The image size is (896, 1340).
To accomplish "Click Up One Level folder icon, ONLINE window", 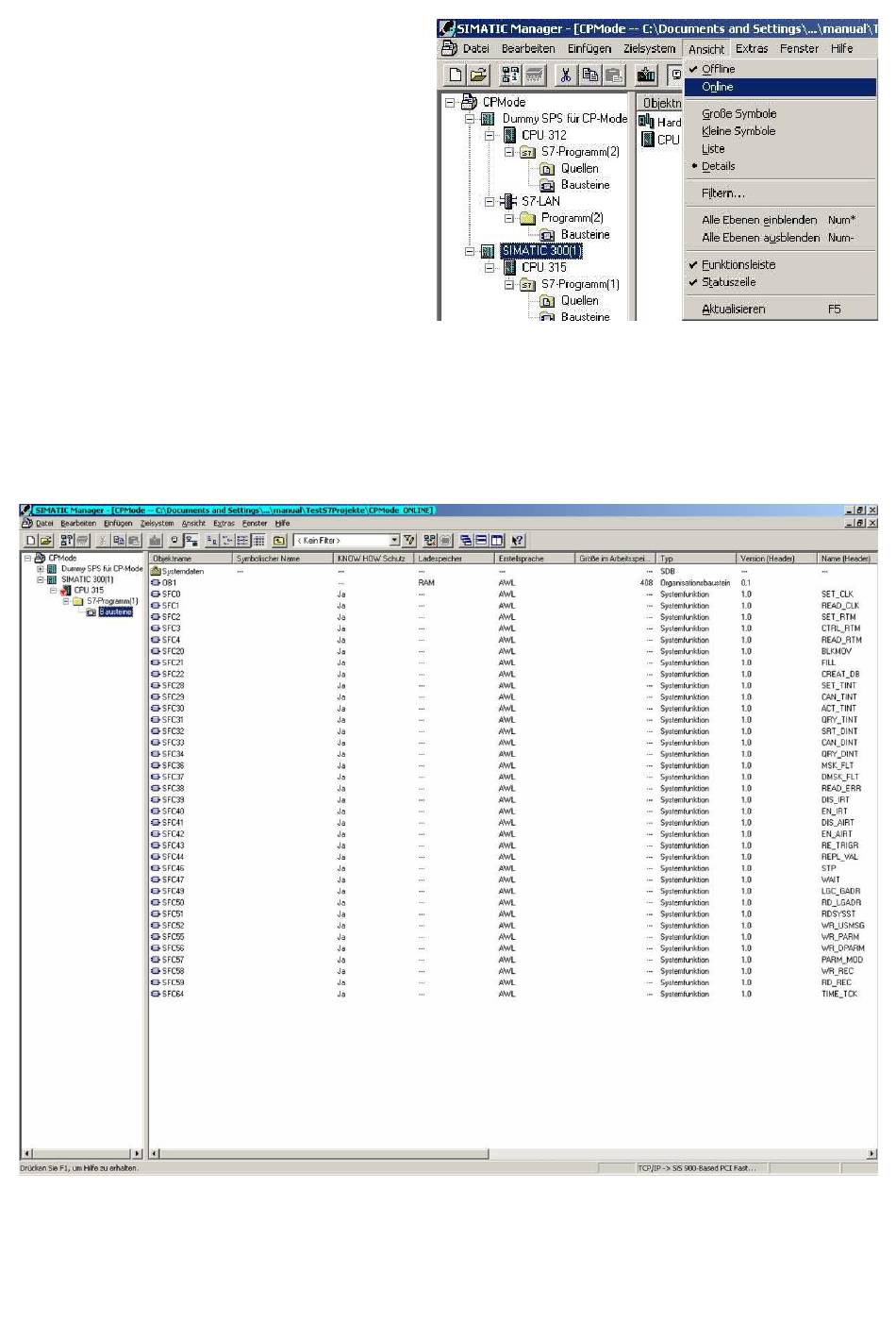I will [x=279, y=541].
